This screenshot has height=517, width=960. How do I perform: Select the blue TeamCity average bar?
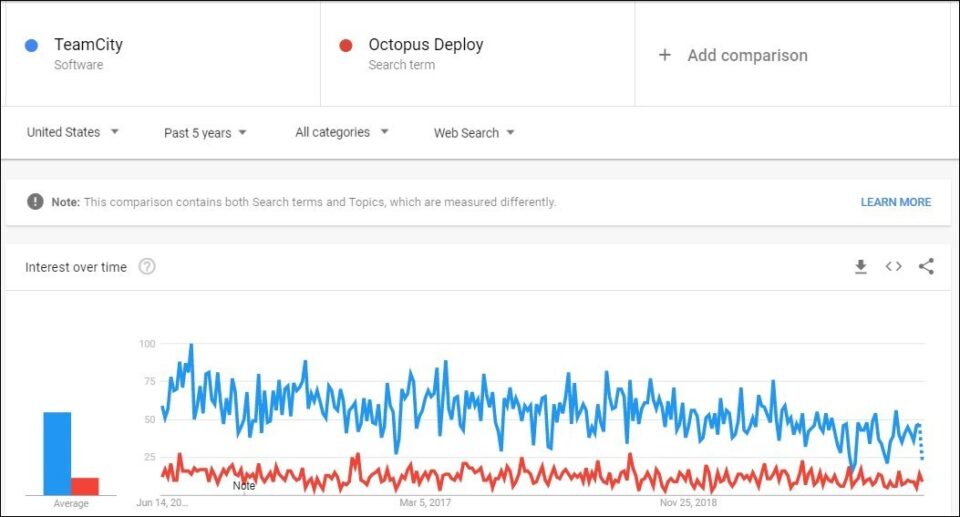(x=57, y=453)
